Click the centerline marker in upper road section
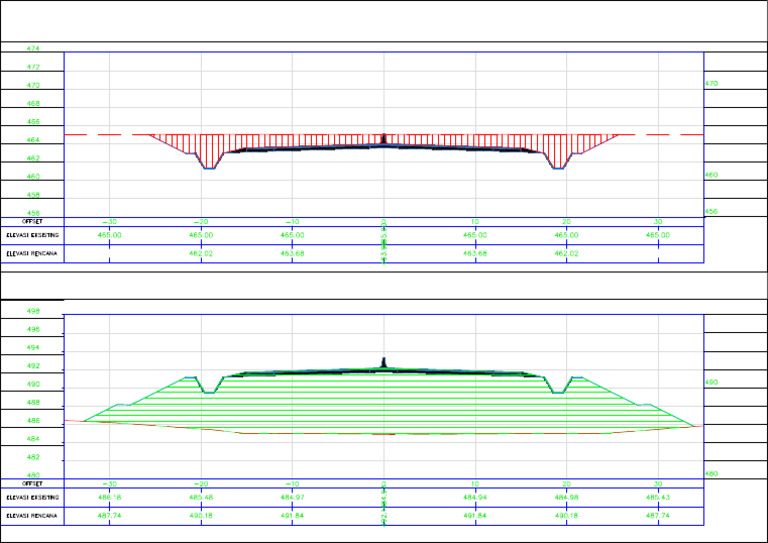 tap(385, 138)
